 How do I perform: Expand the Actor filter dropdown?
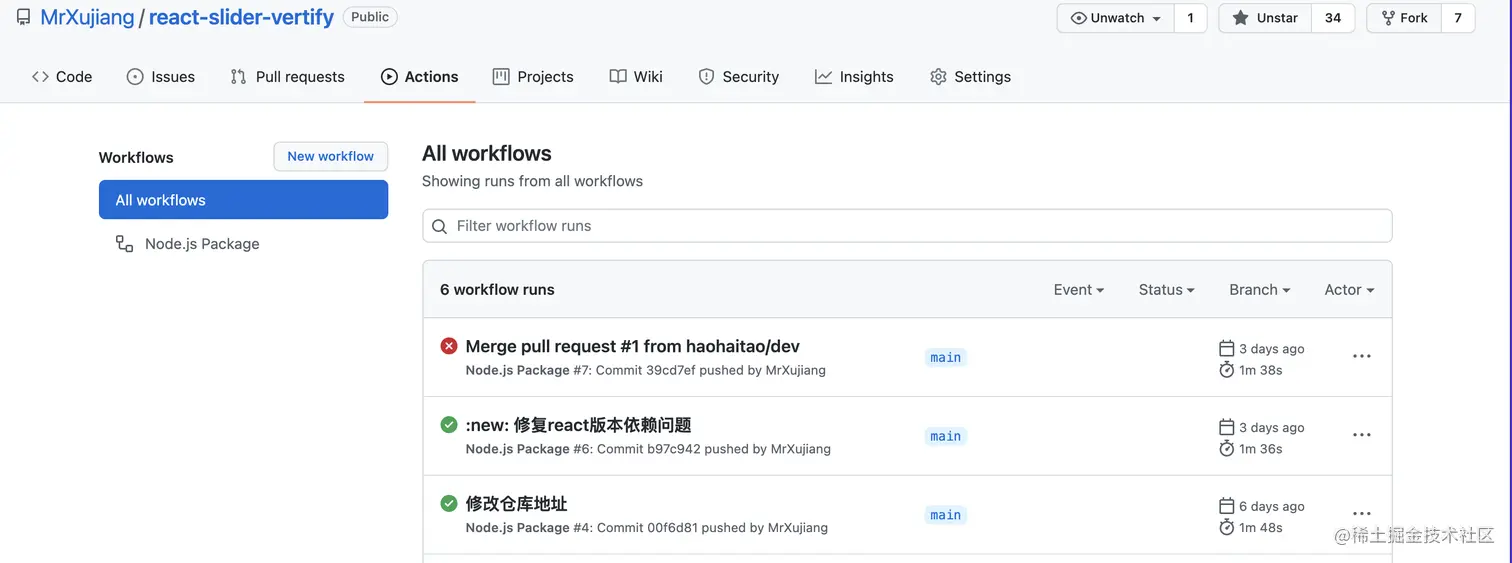coord(1350,290)
